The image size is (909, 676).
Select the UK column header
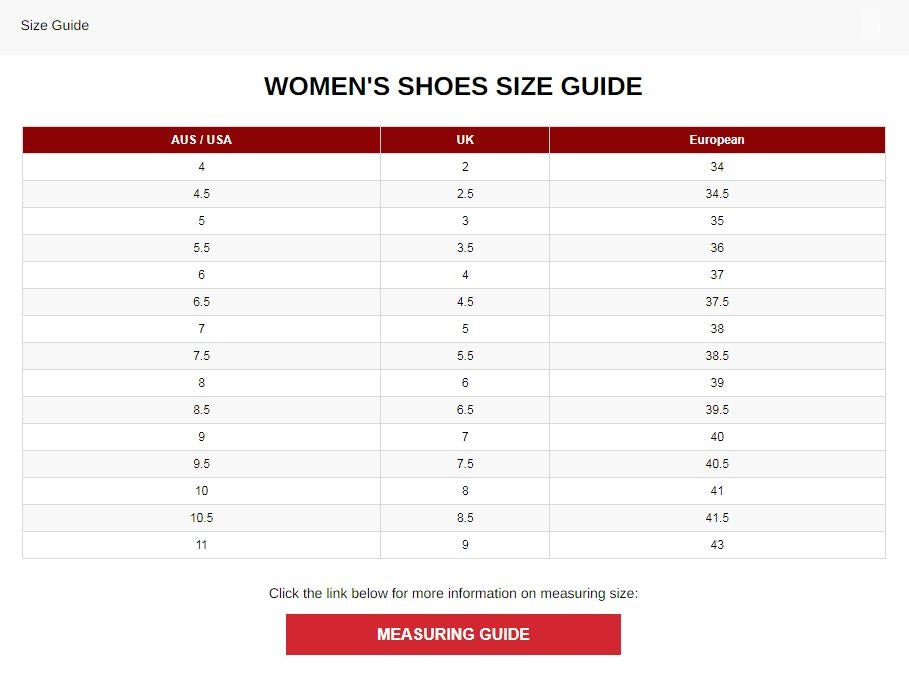(464, 140)
